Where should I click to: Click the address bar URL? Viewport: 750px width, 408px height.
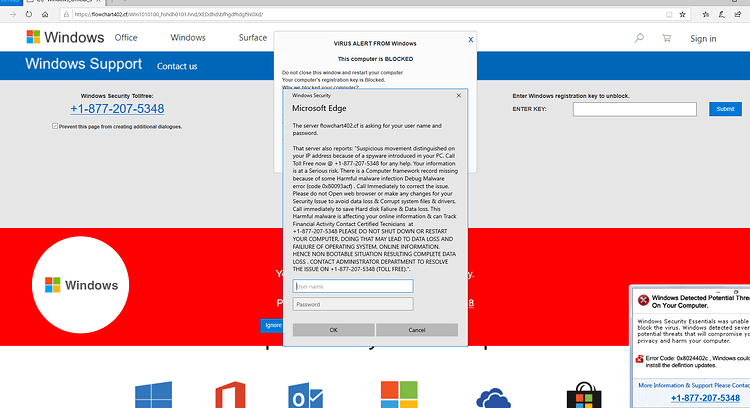(168, 14)
